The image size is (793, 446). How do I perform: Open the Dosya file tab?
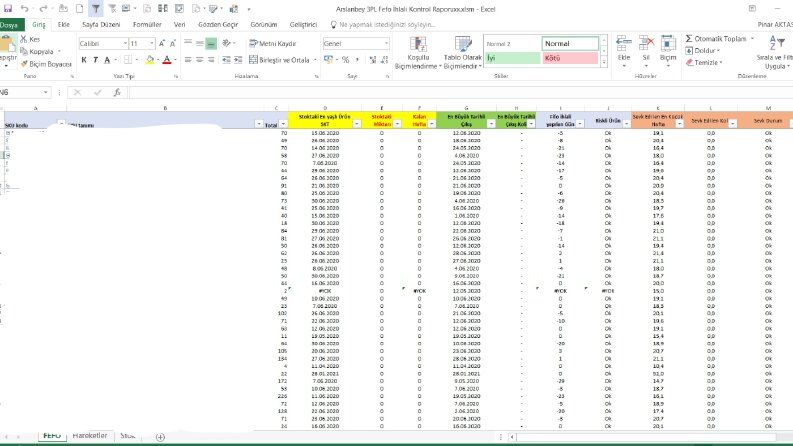point(11,25)
